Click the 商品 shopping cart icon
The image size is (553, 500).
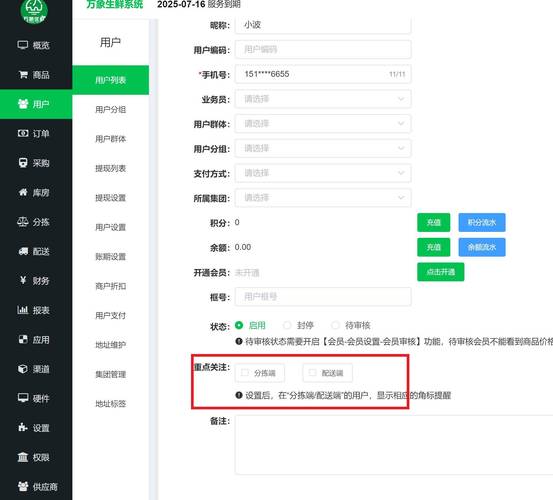coord(23,75)
